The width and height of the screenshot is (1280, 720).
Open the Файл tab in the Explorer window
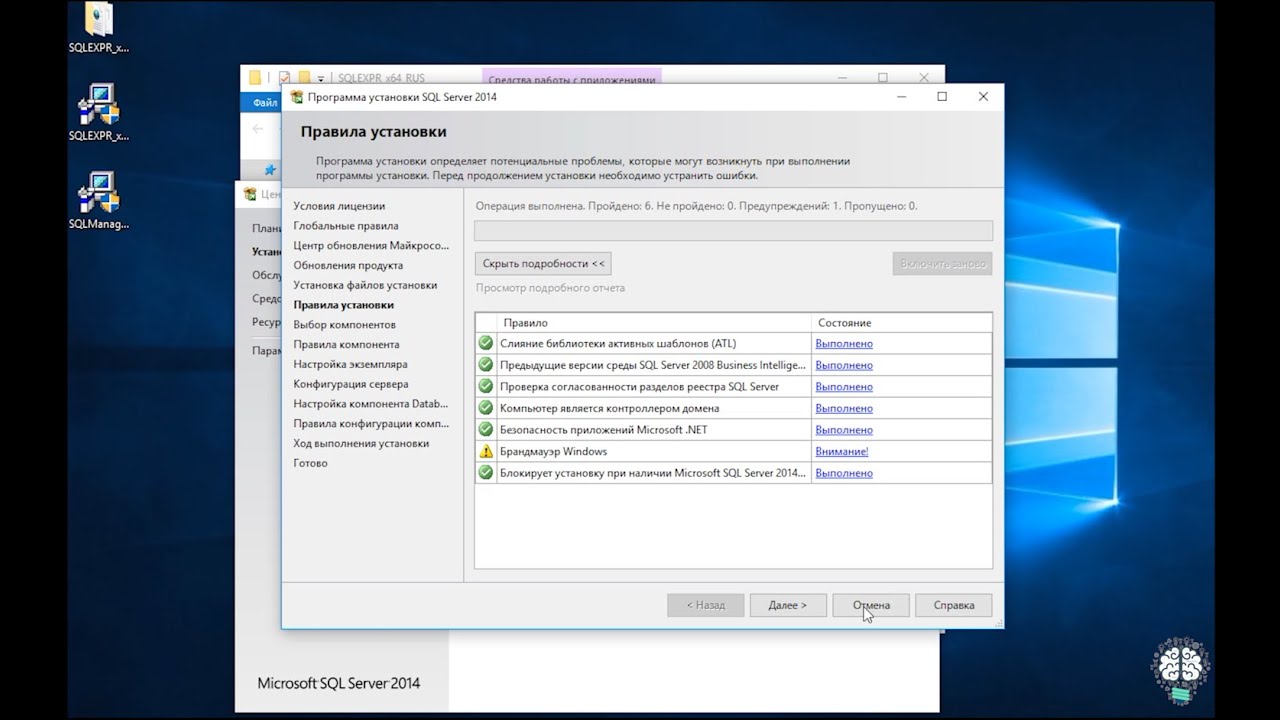[262, 103]
